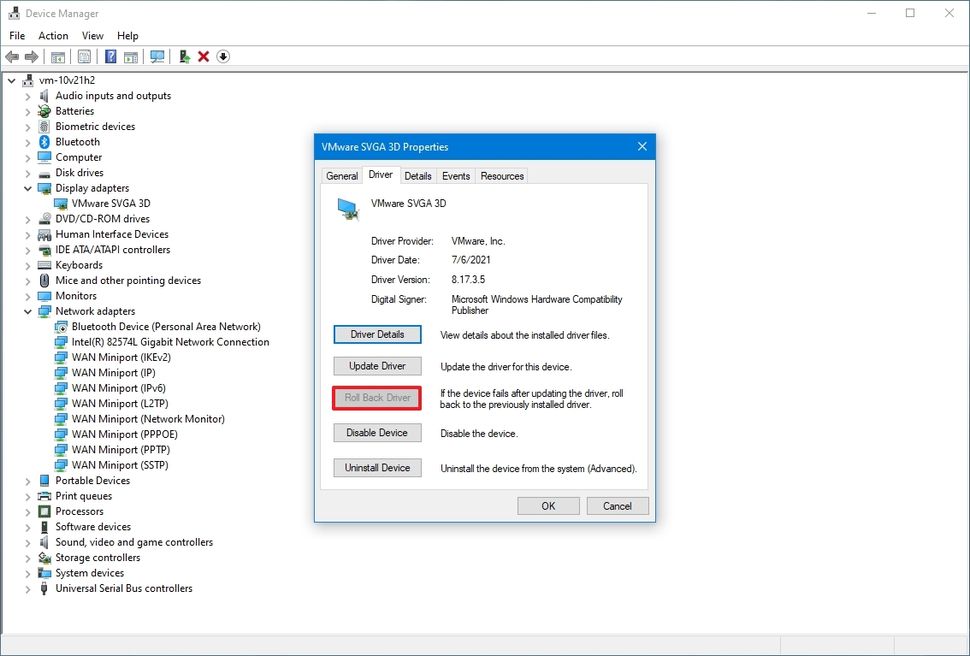The height and width of the screenshot is (656, 970).
Task: Expand the Processors category
Action: click(28, 512)
